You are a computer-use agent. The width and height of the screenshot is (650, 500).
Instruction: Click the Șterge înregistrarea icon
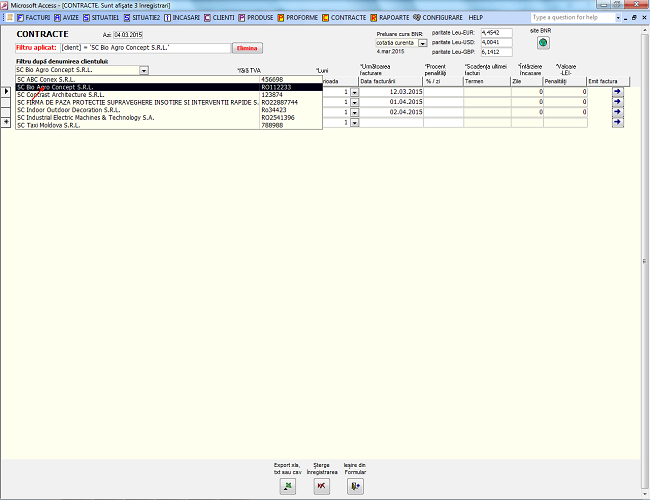(321, 486)
